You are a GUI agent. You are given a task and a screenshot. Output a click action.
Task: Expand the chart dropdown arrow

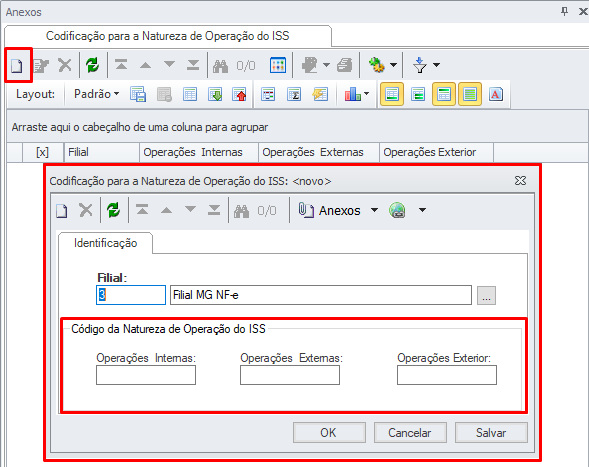367,94
